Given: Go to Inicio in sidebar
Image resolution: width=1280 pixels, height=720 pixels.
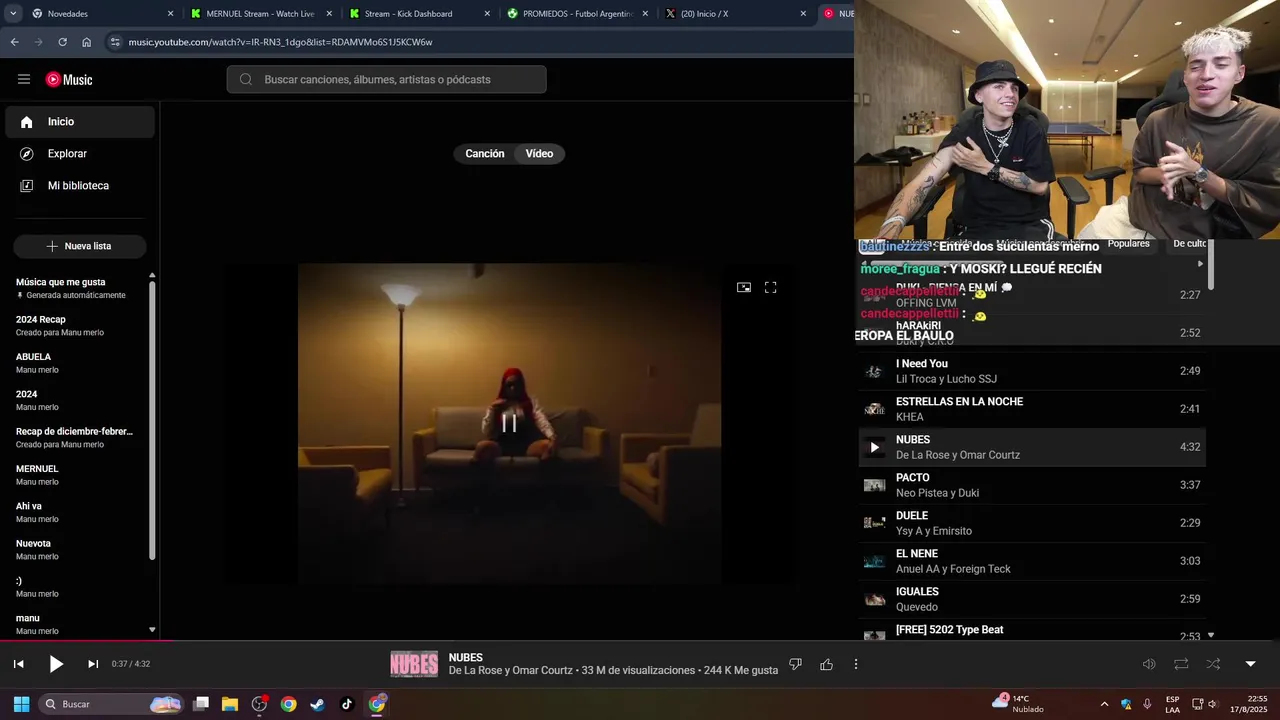Looking at the screenshot, I should click(x=80, y=122).
